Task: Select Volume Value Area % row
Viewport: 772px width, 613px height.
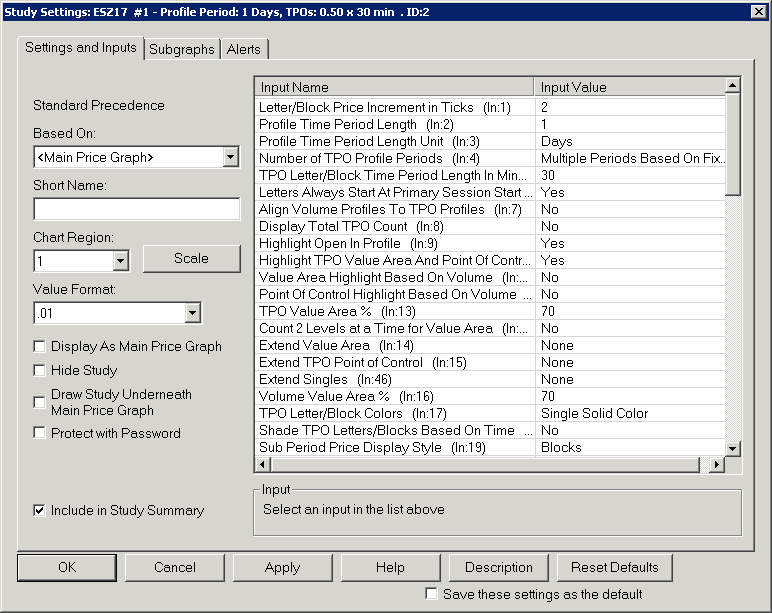Action: [490, 396]
